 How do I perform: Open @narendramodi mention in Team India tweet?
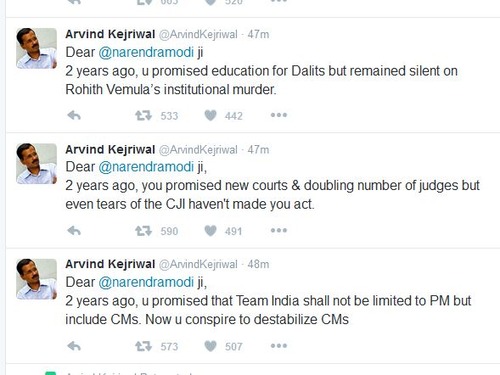pos(146,282)
